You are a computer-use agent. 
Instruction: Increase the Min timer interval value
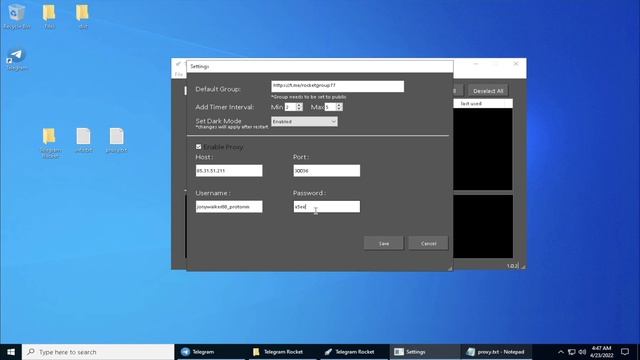click(x=299, y=105)
